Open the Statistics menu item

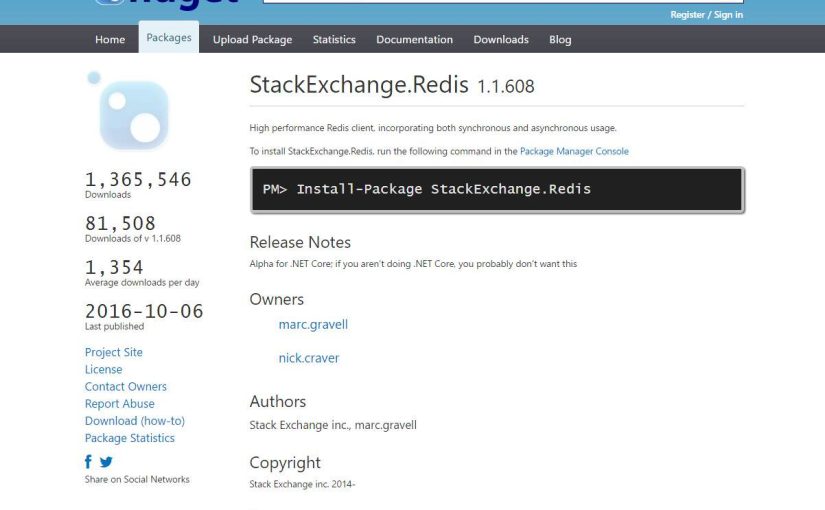click(x=334, y=40)
